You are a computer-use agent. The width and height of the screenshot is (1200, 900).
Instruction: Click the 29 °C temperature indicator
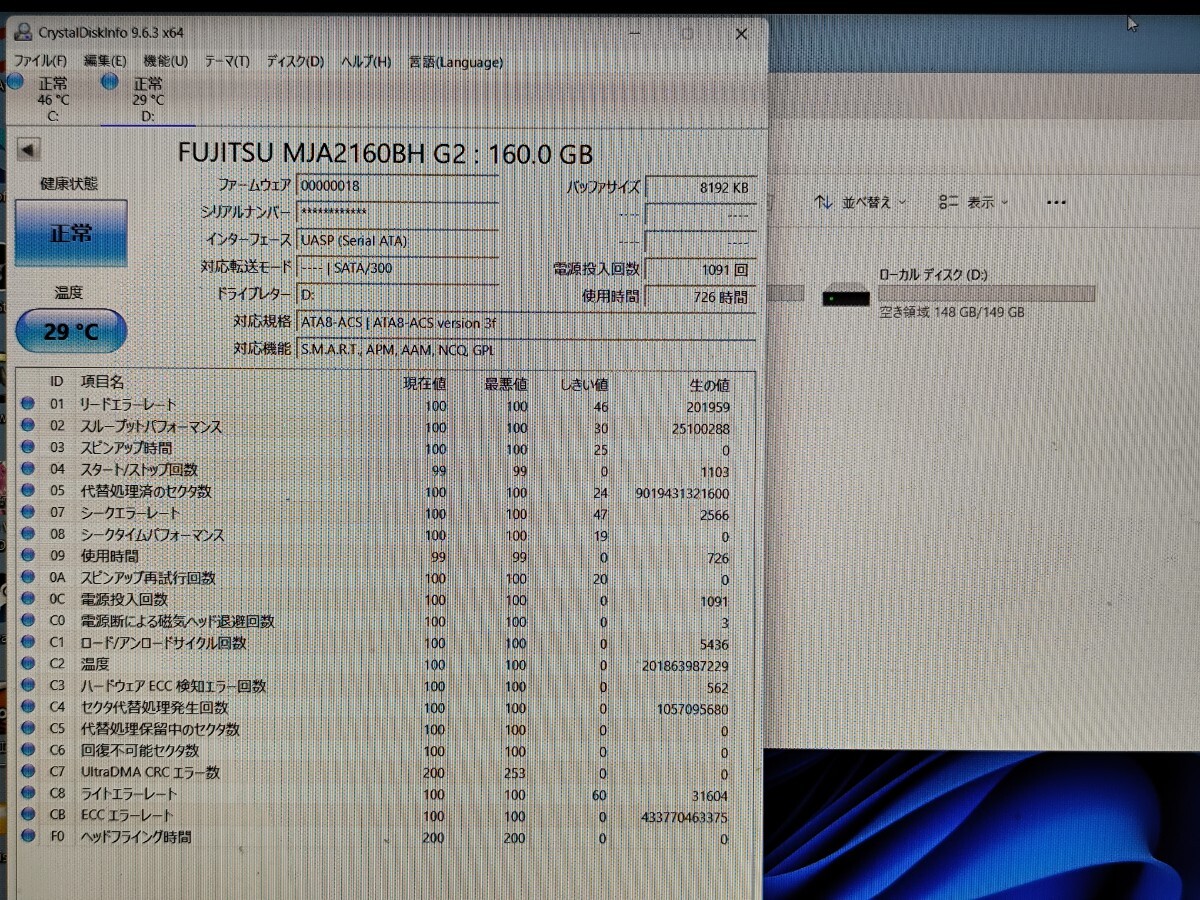[x=71, y=331]
